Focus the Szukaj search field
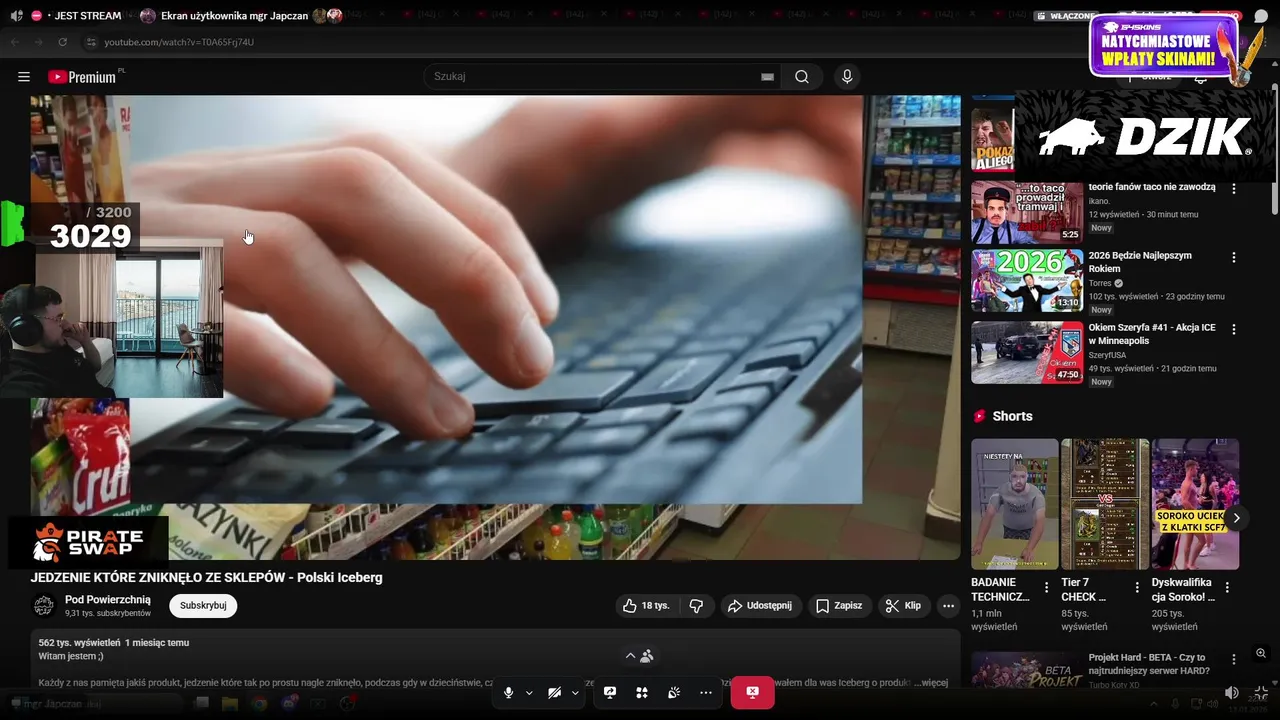The width and height of the screenshot is (1280, 720). (x=600, y=77)
